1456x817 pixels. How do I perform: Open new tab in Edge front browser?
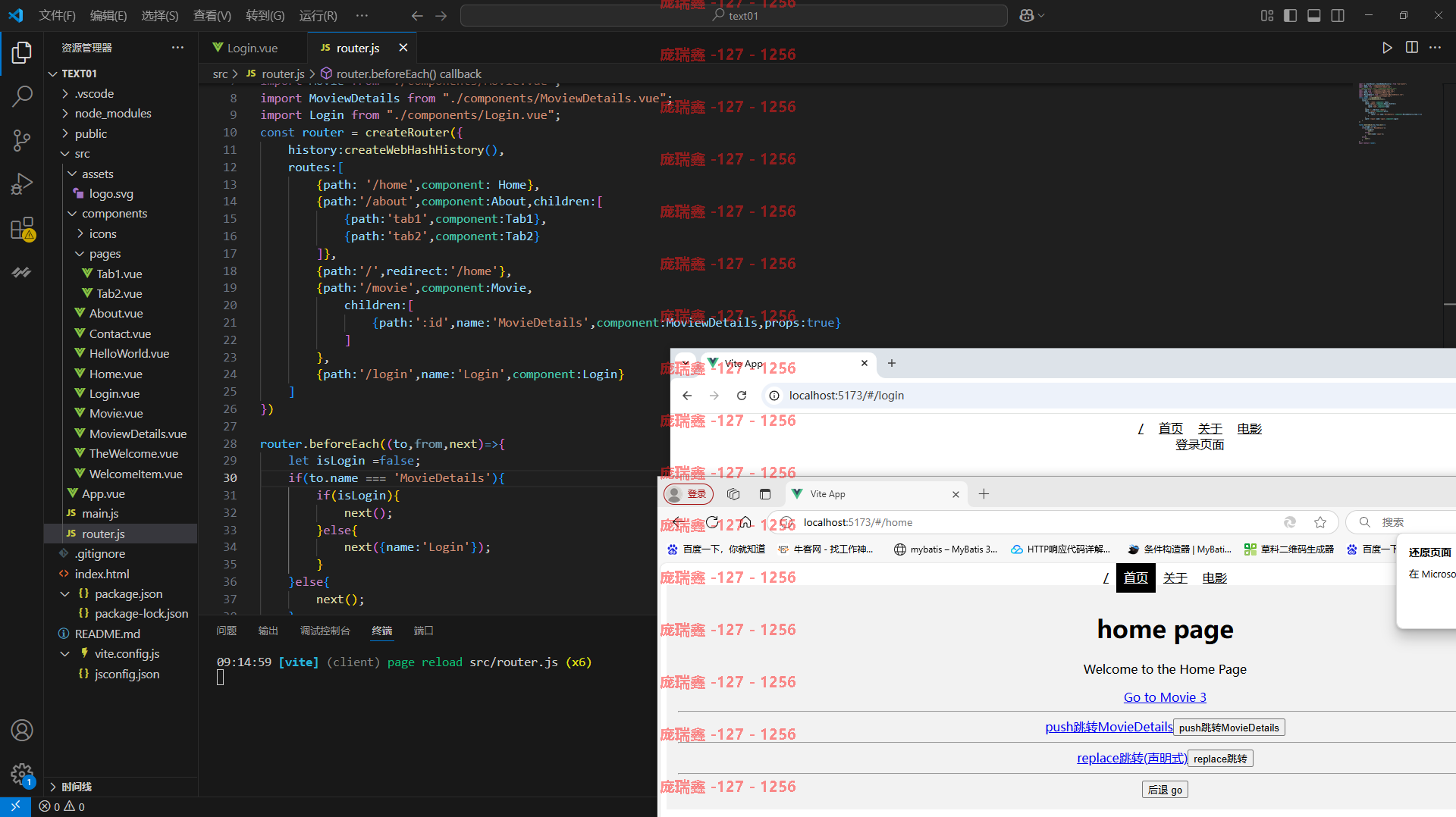(984, 494)
